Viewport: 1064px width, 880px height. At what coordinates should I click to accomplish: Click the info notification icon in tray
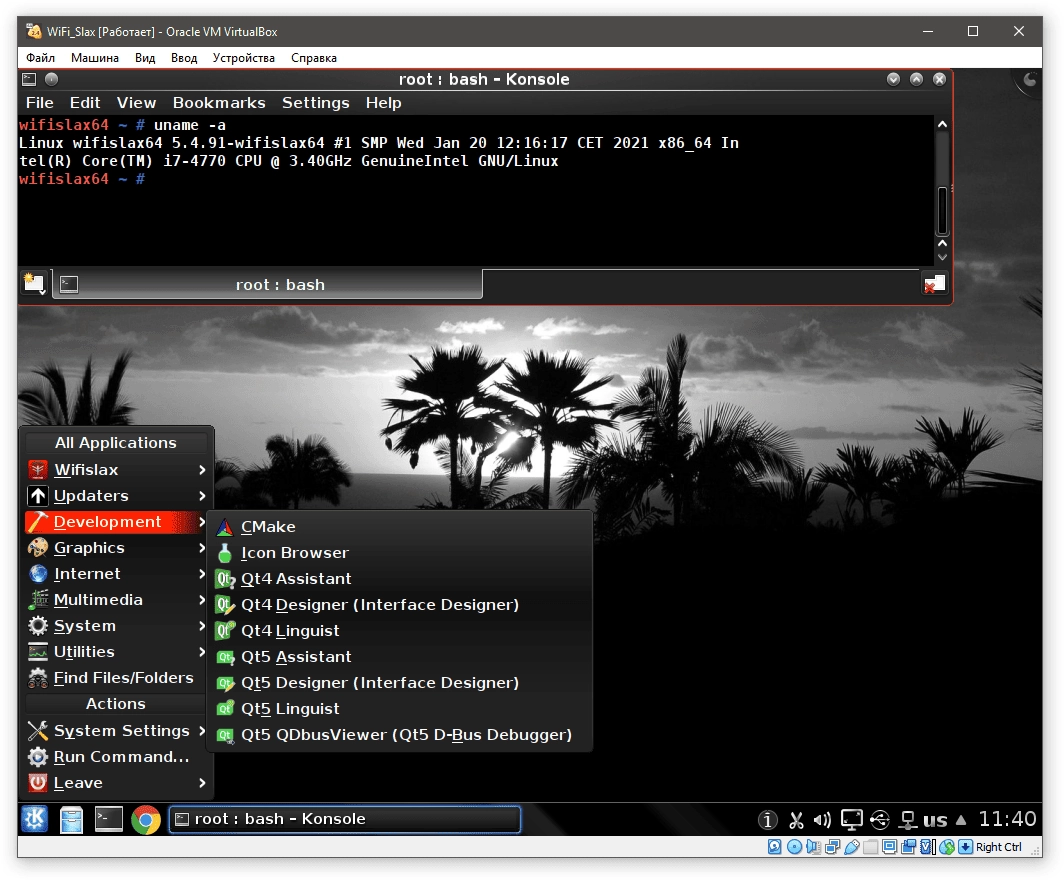(x=767, y=820)
